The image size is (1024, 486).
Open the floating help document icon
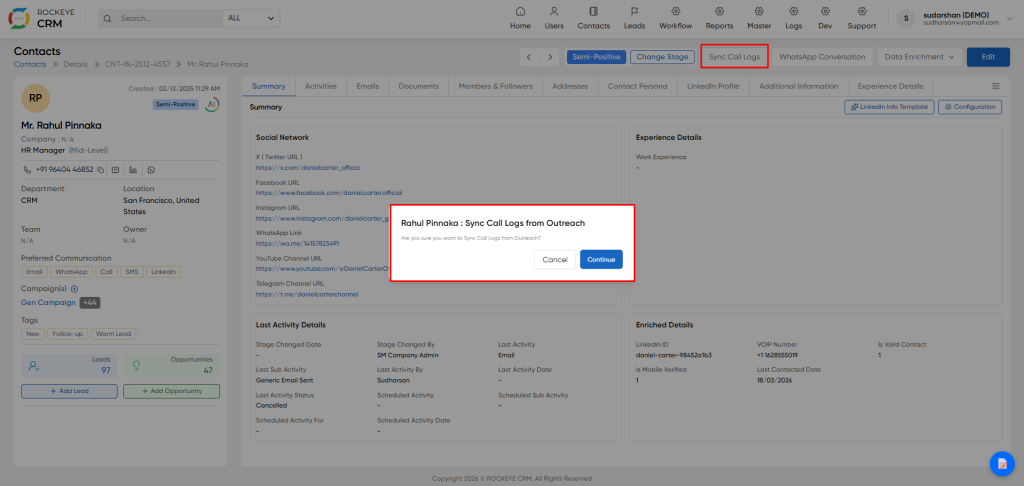click(1002, 463)
